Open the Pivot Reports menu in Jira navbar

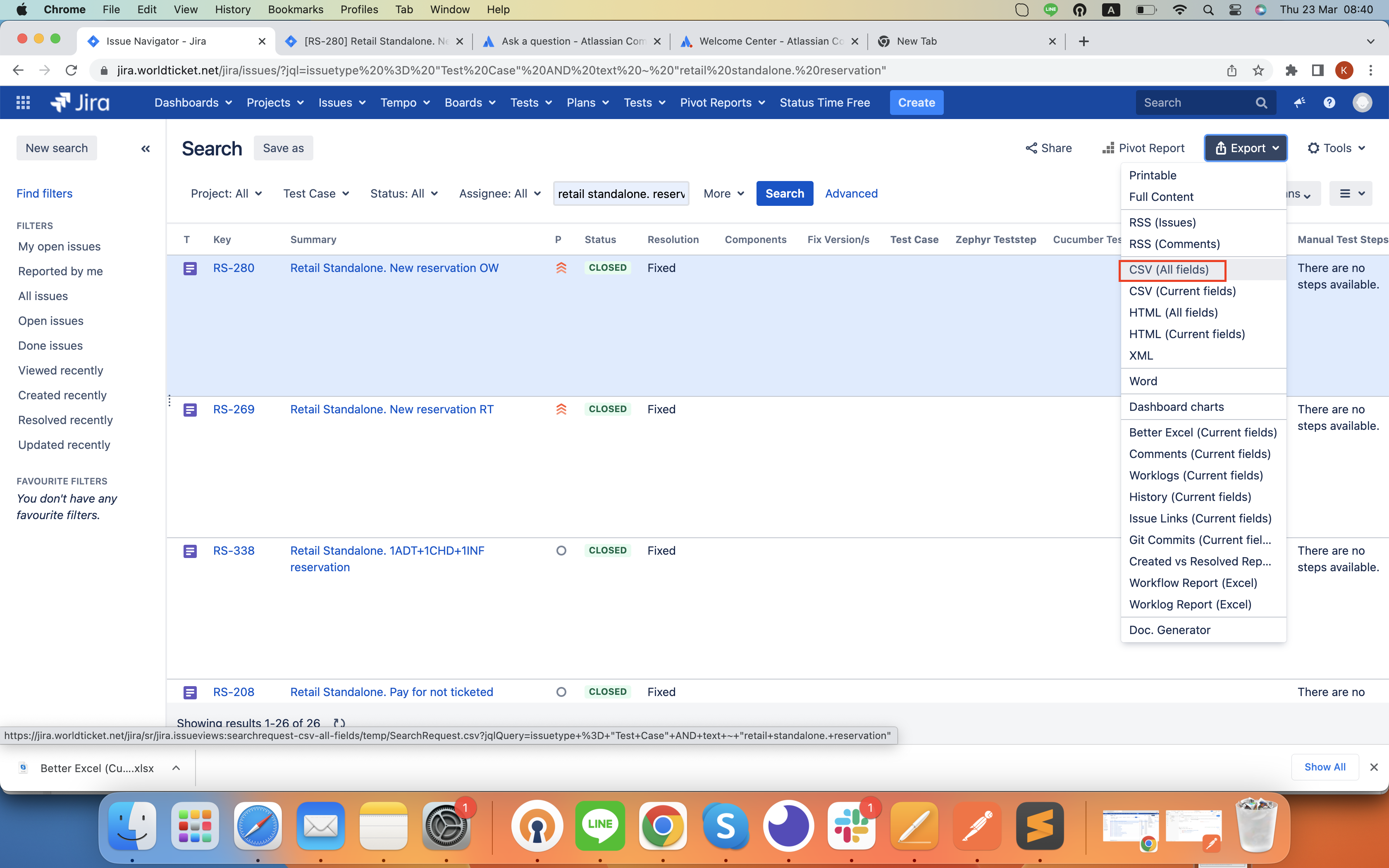tap(722, 103)
